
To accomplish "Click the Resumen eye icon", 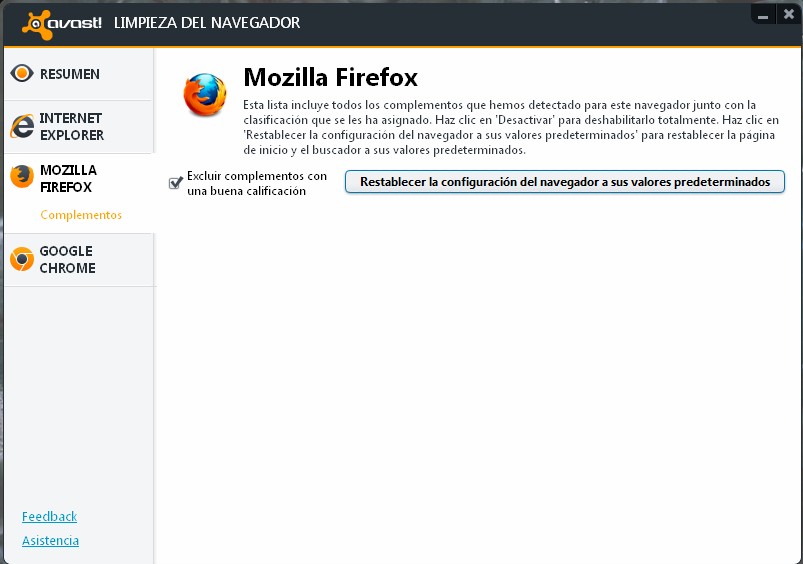I will pyautogui.click(x=22, y=73).
